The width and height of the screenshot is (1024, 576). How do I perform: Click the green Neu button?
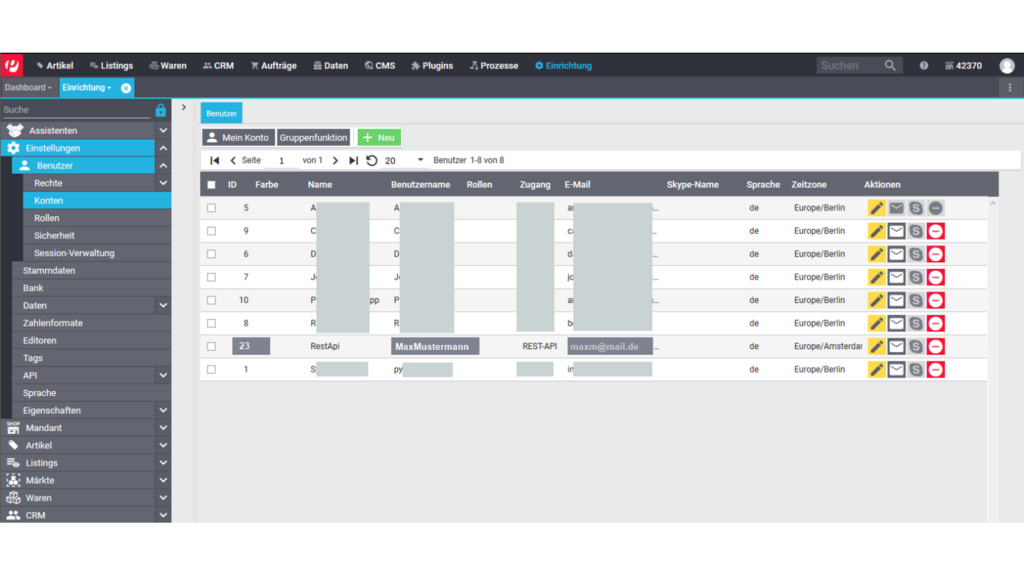point(379,137)
